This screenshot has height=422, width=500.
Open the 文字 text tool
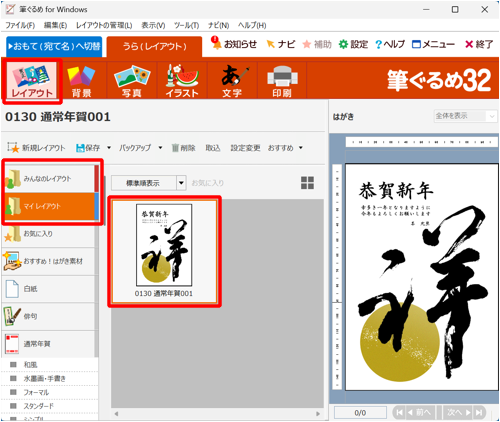tap(232, 80)
